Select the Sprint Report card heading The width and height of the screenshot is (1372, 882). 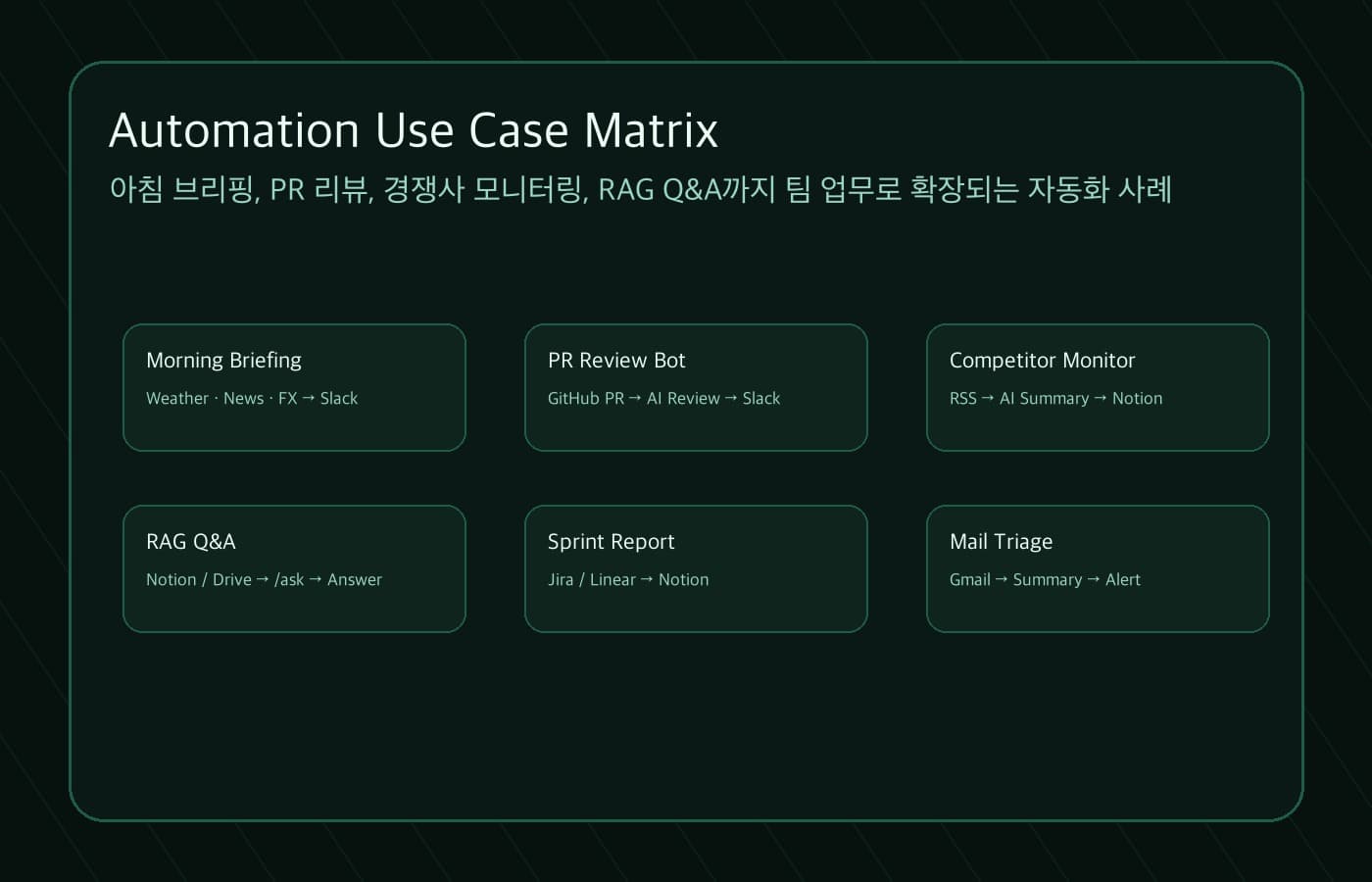(x=611, y=542)
